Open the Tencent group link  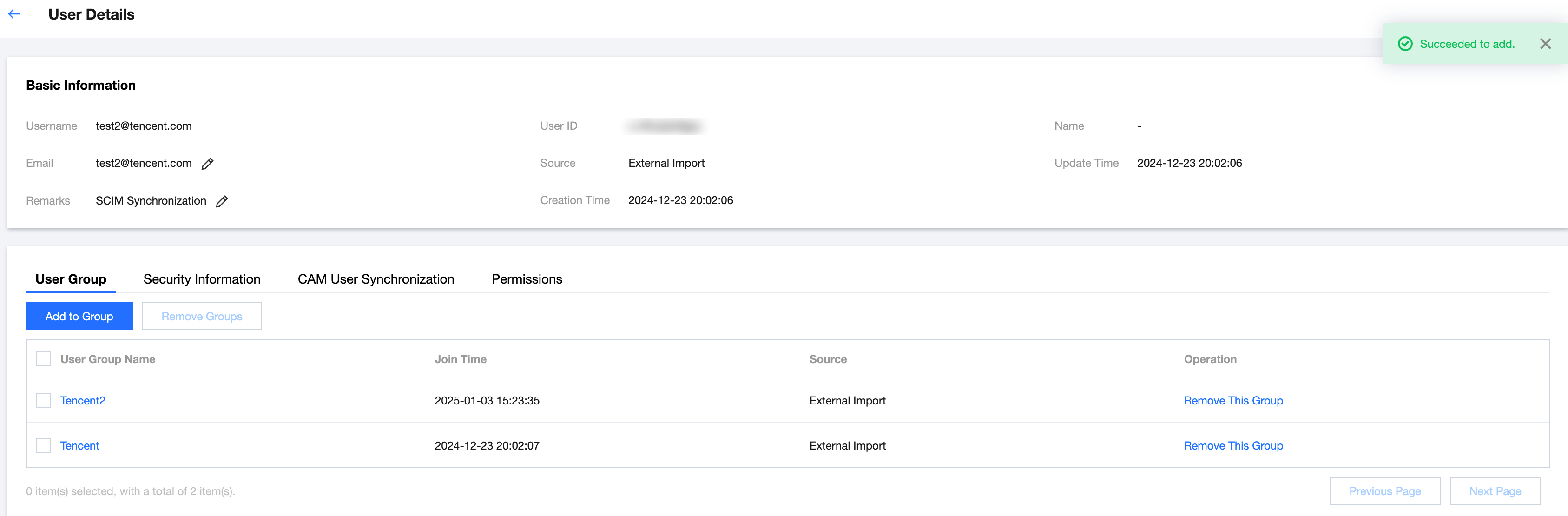(80, 445)
